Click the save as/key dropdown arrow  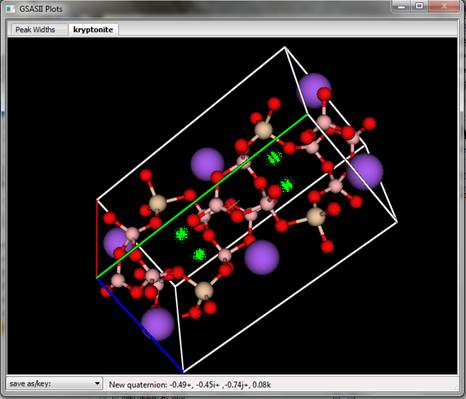(97, 384)
